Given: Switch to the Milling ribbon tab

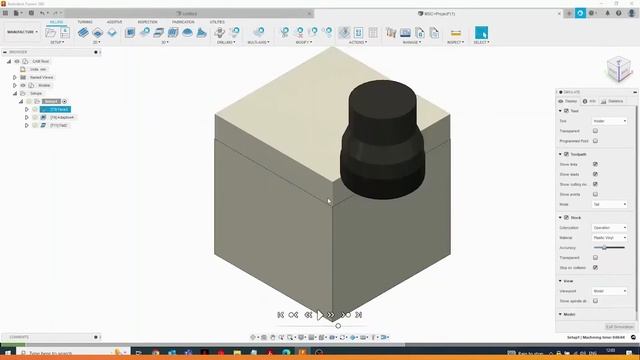Looking at the screenshot, I should 56,22.
